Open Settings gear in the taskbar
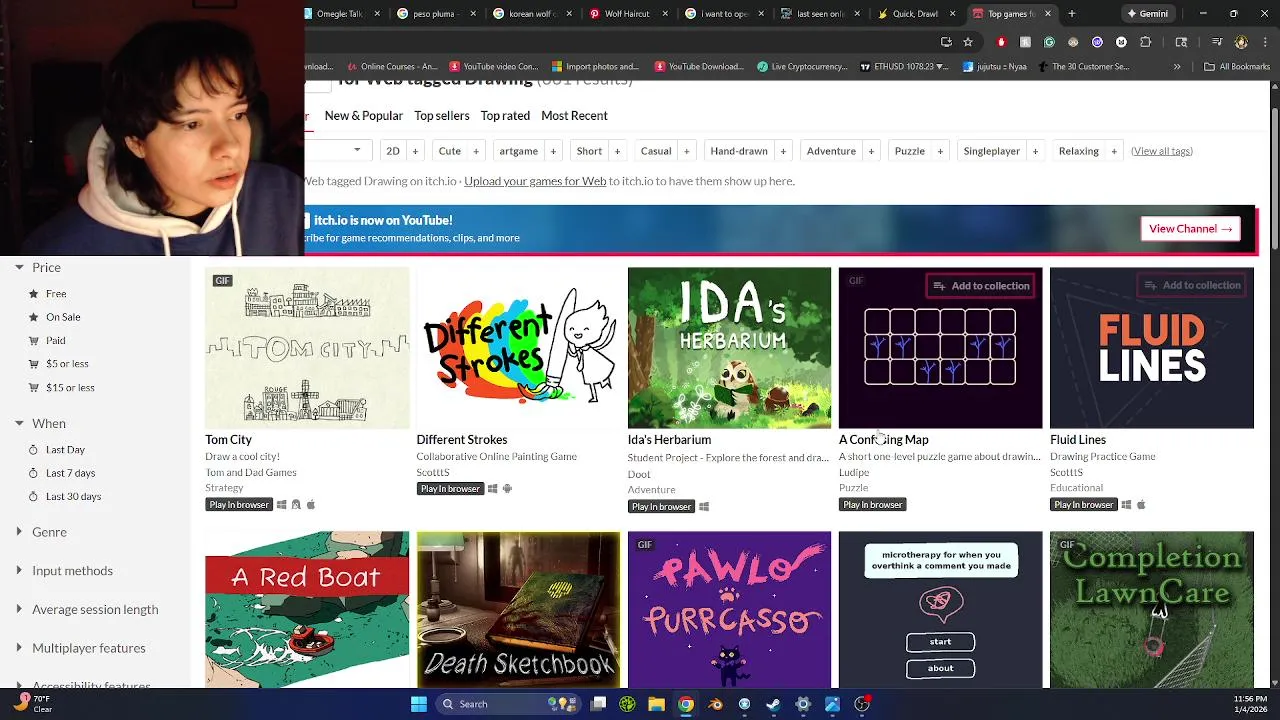 coord(803,704)
